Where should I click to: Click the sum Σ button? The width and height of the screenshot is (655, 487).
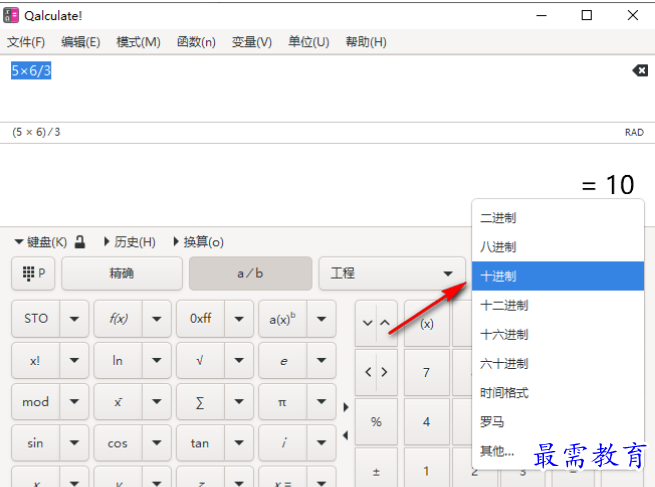(x=201, y=402)
